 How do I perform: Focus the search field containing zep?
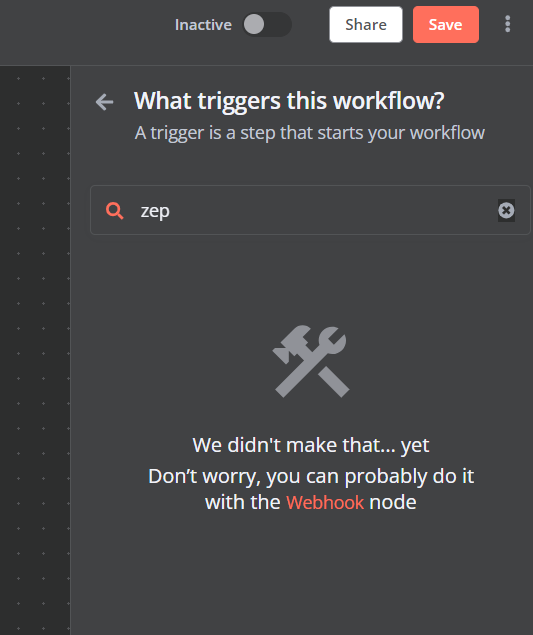(310, 210)
